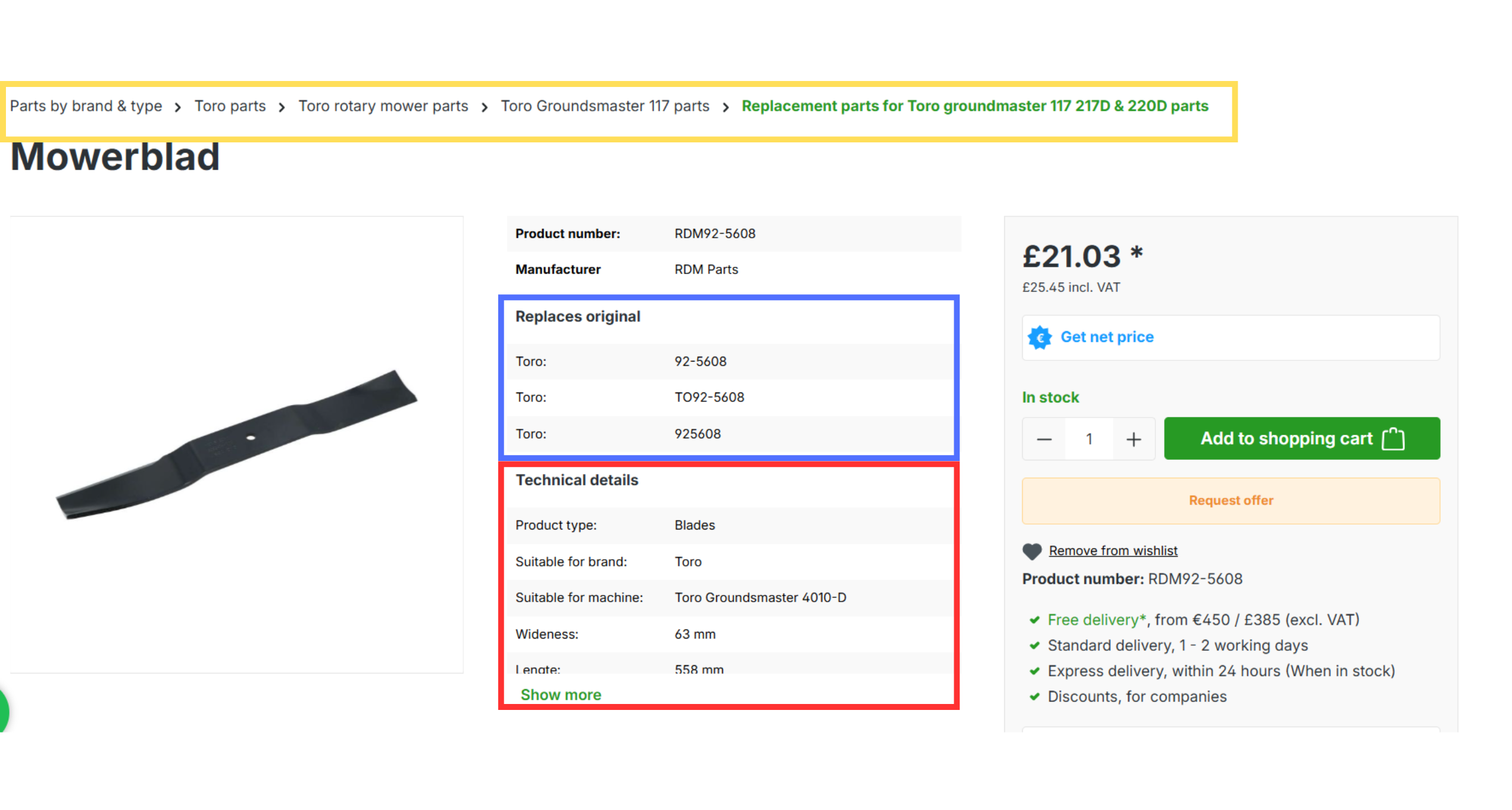Click 'Toro Groundsmaster 4010-D' machine value
Viewport: 1512px width, 810px height.
click(x=760, y=597)
